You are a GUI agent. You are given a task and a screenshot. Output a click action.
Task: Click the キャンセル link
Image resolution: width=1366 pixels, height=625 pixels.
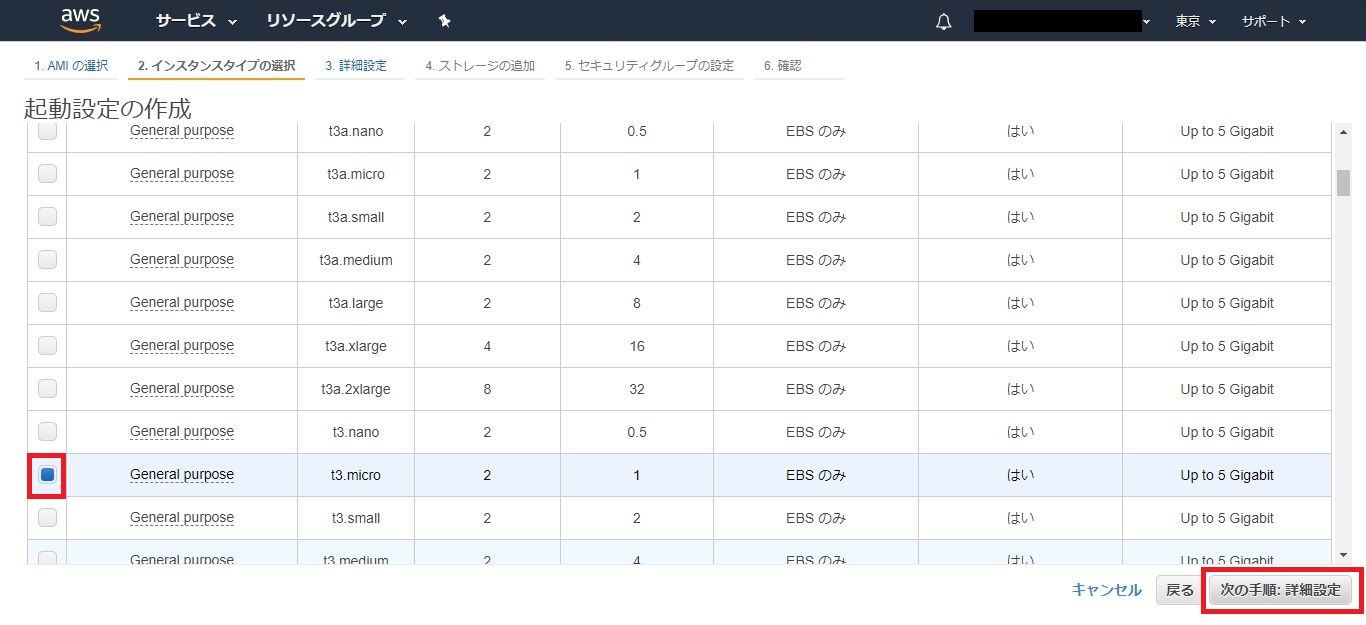click(1106, 590)
